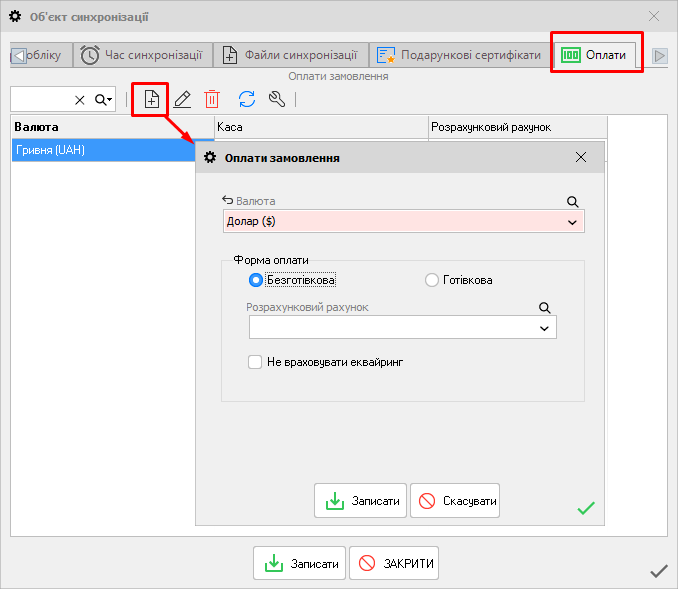Click the magnifier next to Розрахунковий рахунок
Image resolution: width=678 pixels, height=589 pixels.
(545, 308)
